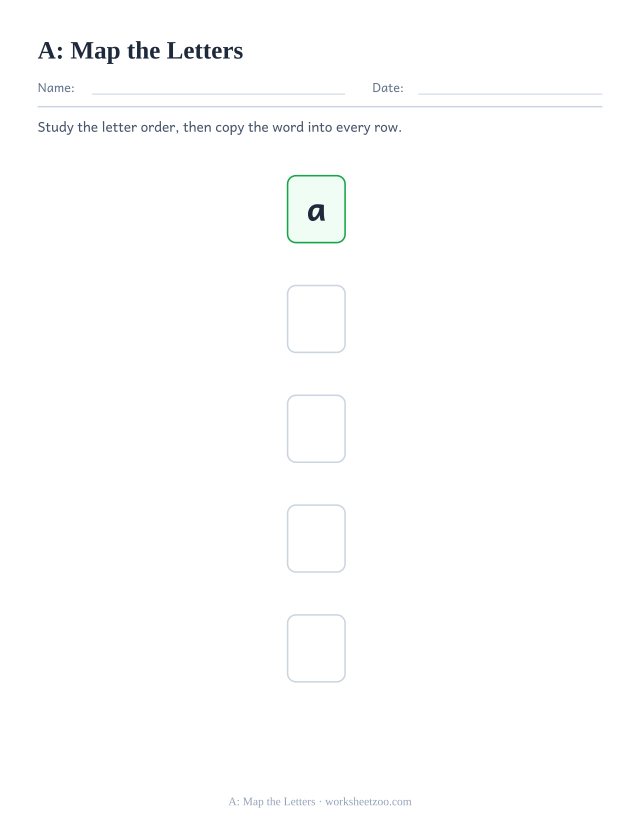Viewport: 640px width, 829px height.
Task: Click the word 'Letters' in the main heading
Action: [x=205, y=51]
